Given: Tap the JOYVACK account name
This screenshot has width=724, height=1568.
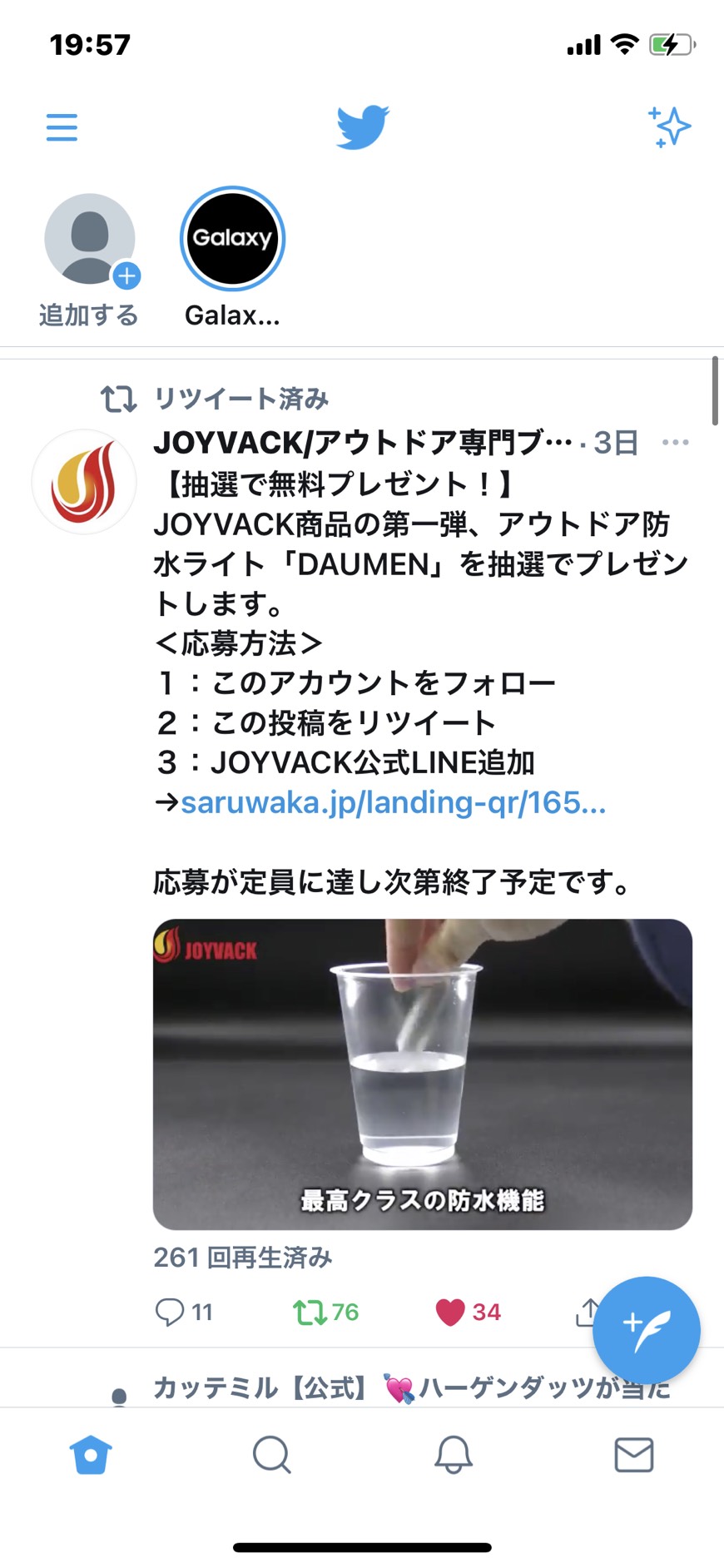Looking at the screenshot, I should tap(364, 443).
